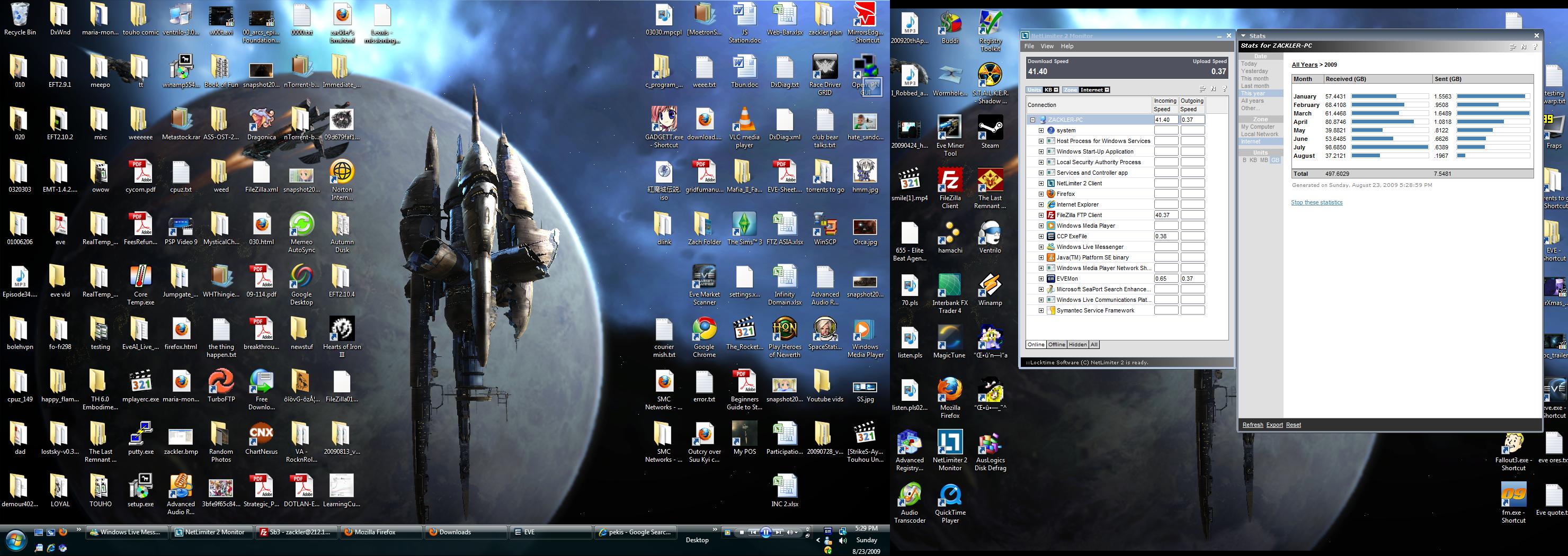Pause playback on the taskbar media player
The image size is (1568, 556).
pyautogui.click(x=766, y=532)
